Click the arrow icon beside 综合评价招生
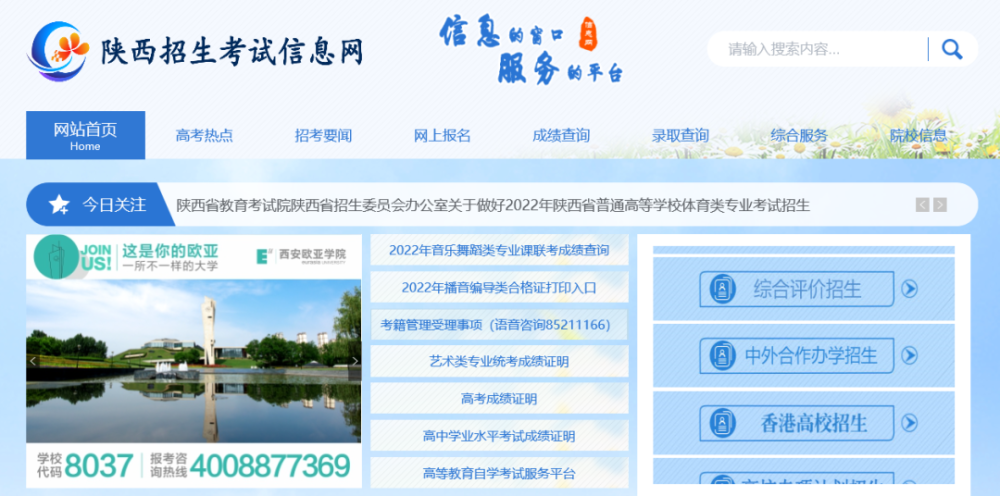 909,289
